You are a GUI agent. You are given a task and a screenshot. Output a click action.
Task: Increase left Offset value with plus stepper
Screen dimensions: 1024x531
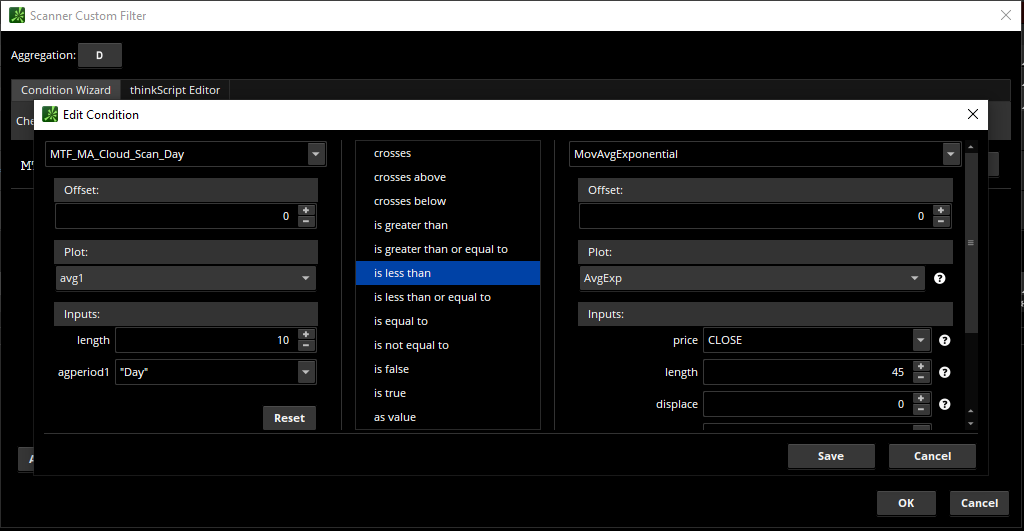306,210
